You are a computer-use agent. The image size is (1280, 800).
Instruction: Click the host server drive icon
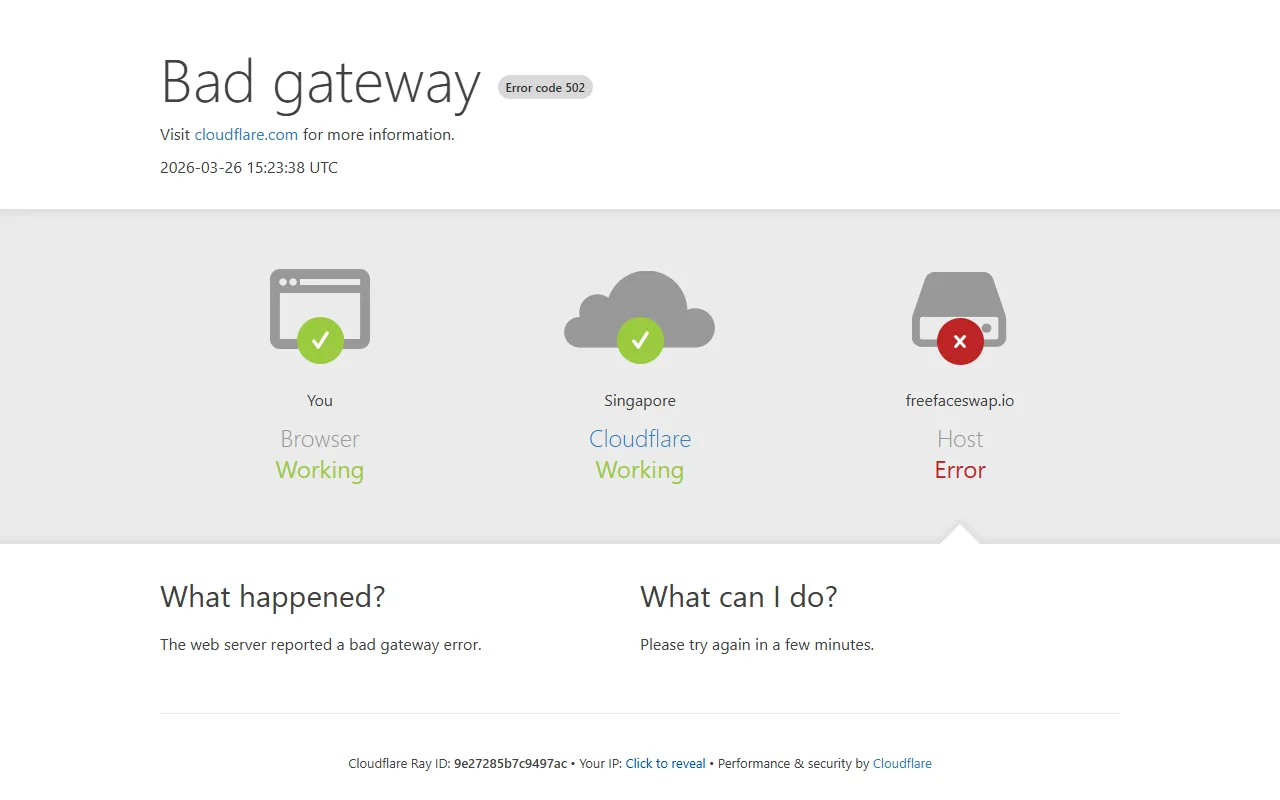click(960, 309)
